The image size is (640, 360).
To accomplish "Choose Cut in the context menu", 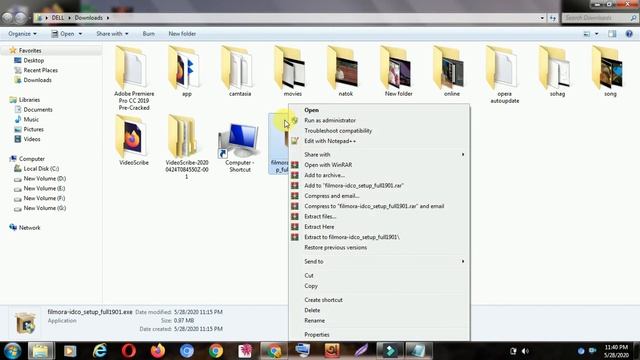I will click(x=309, y=276).
